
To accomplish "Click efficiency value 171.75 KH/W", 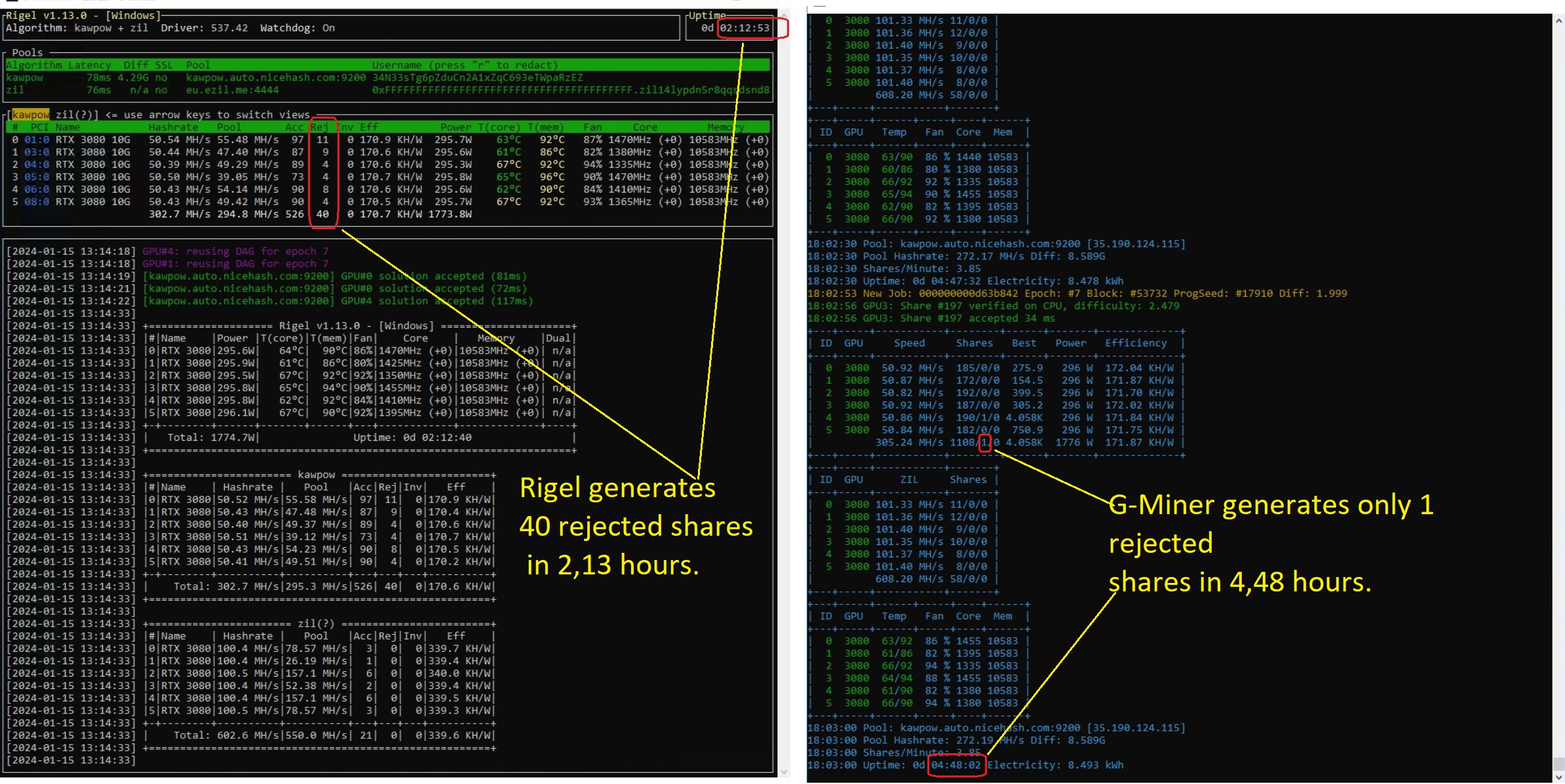I will (x=1139, y=431).
